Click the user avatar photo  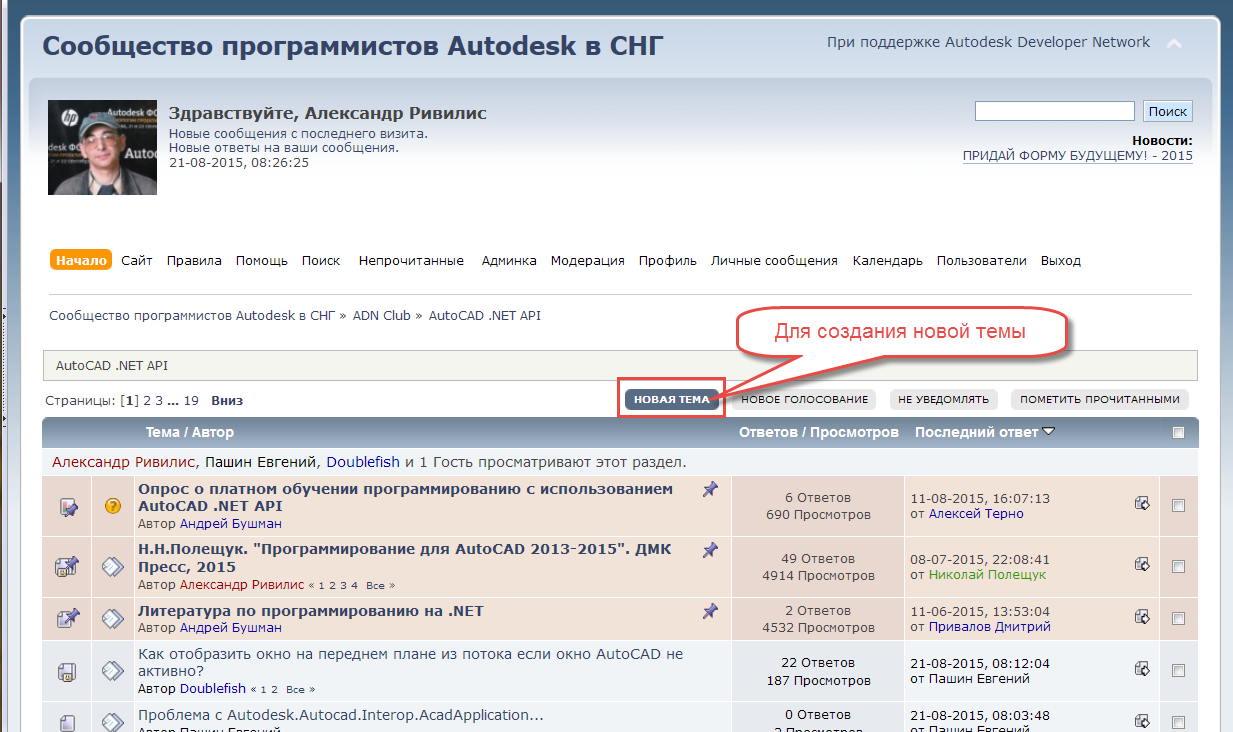(x=103, y=148)
